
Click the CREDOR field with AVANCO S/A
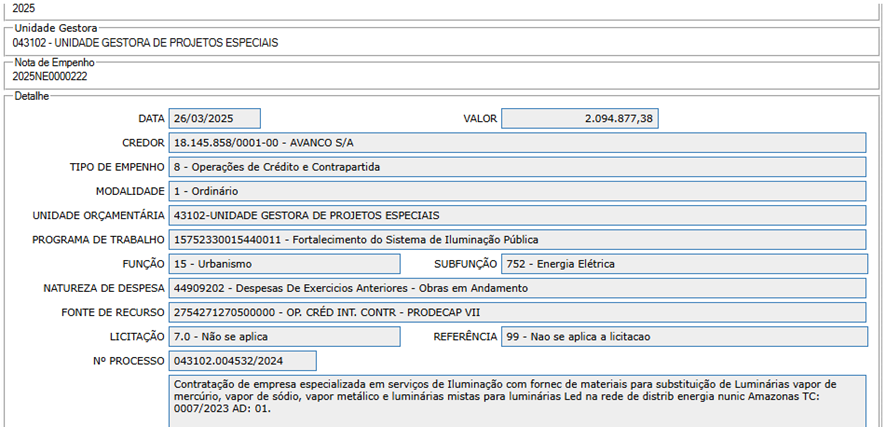coord(517,143)
